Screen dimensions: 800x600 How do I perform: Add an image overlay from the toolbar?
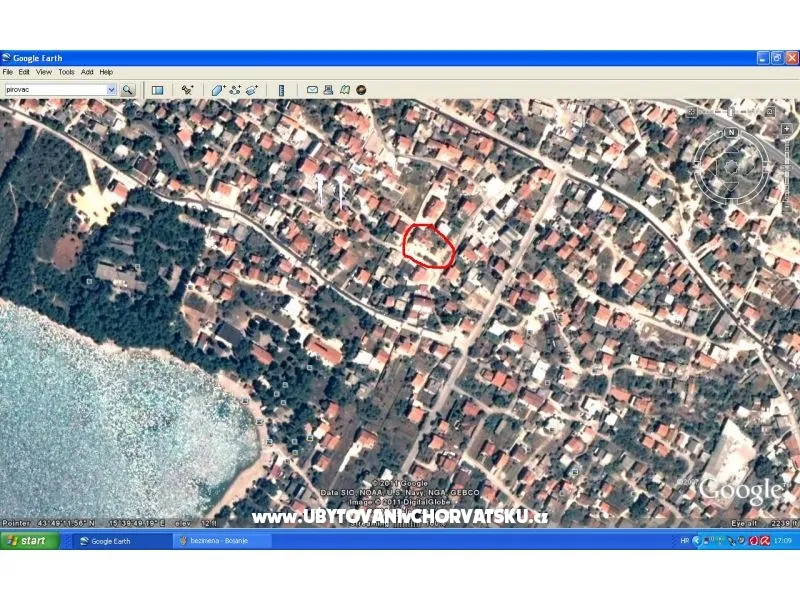252,90
